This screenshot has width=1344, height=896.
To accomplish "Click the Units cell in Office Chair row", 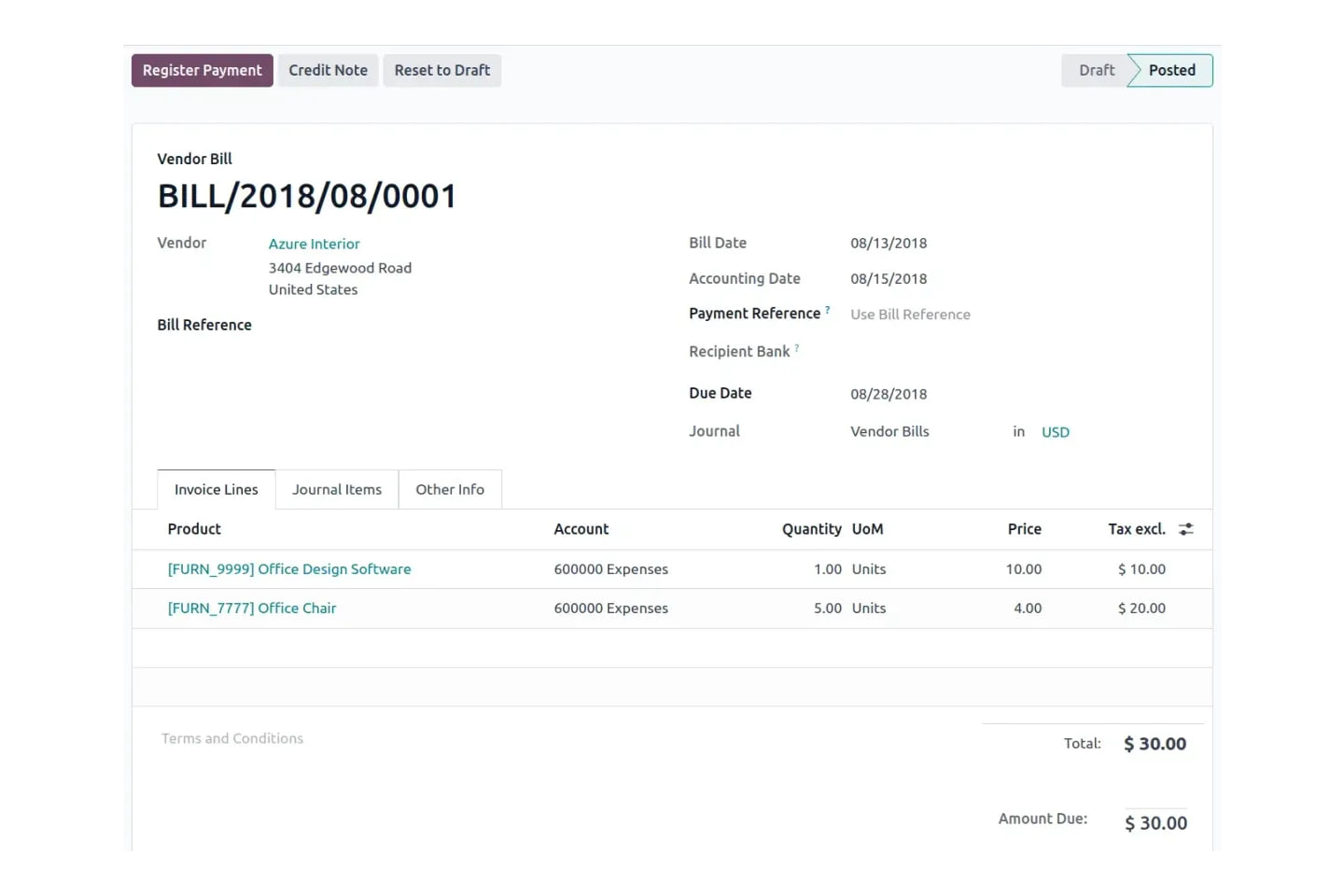I will (869, 609).
